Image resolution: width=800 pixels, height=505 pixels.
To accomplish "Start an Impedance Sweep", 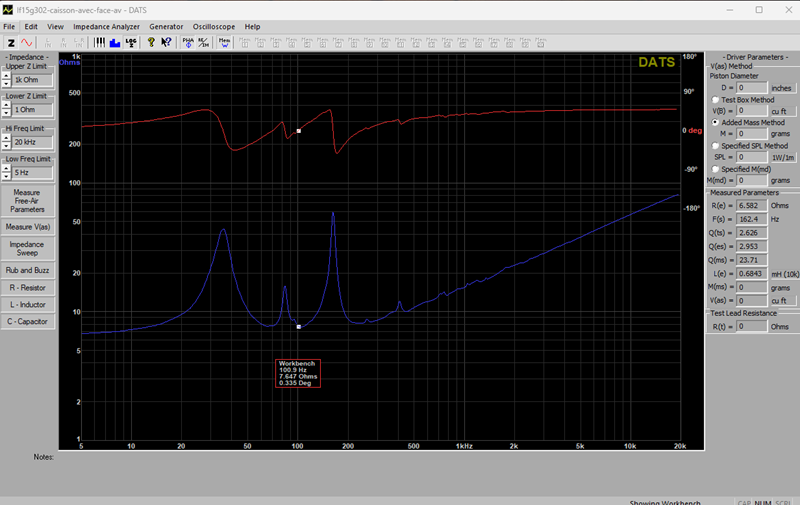I will pyautogui.click(x=28, y=248).
